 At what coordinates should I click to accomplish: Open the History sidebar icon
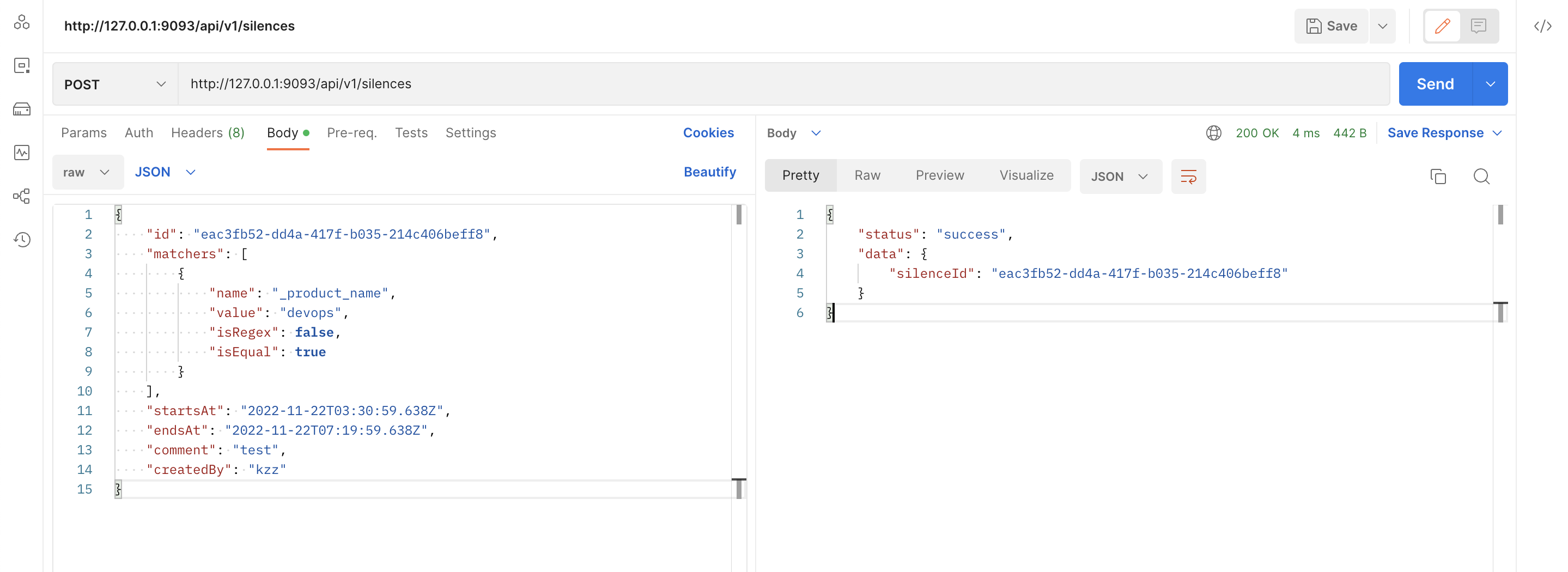click(22, 240)
